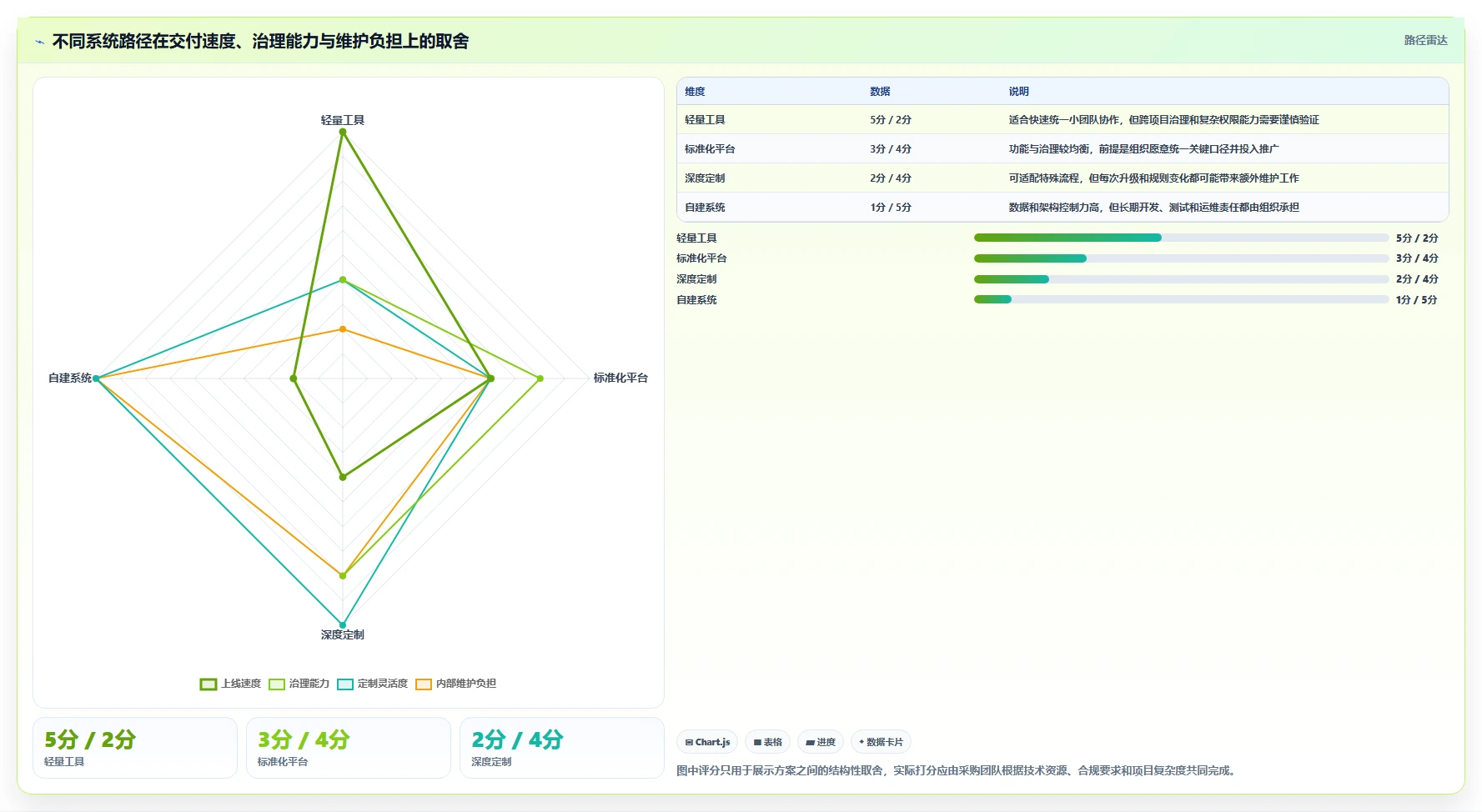The image size is (1482, 812).
Task: Click the 标准化平台 progress bar
Action: click(x=1181, y=258)
